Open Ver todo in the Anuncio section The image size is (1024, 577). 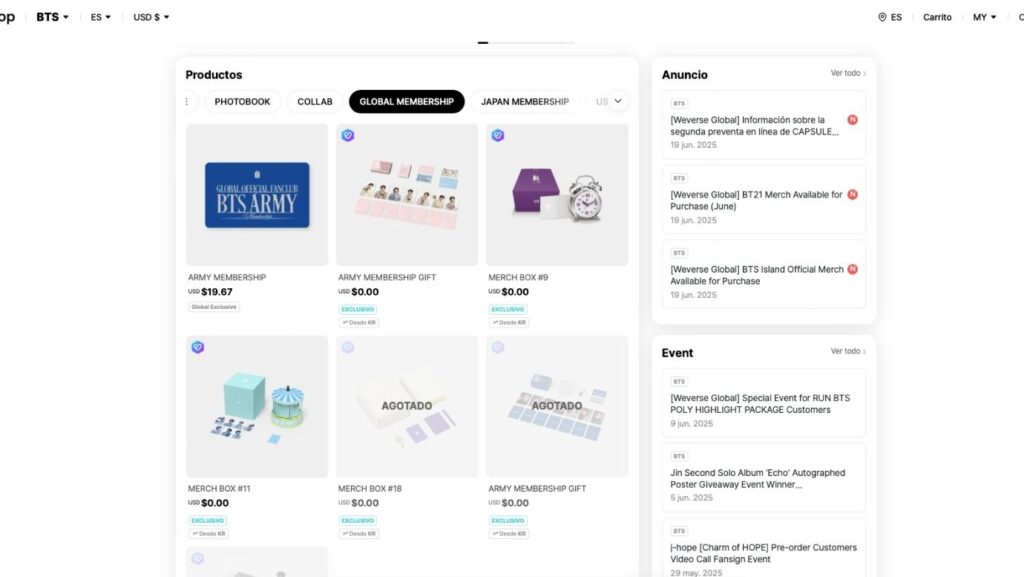click(x=848, y=73)
